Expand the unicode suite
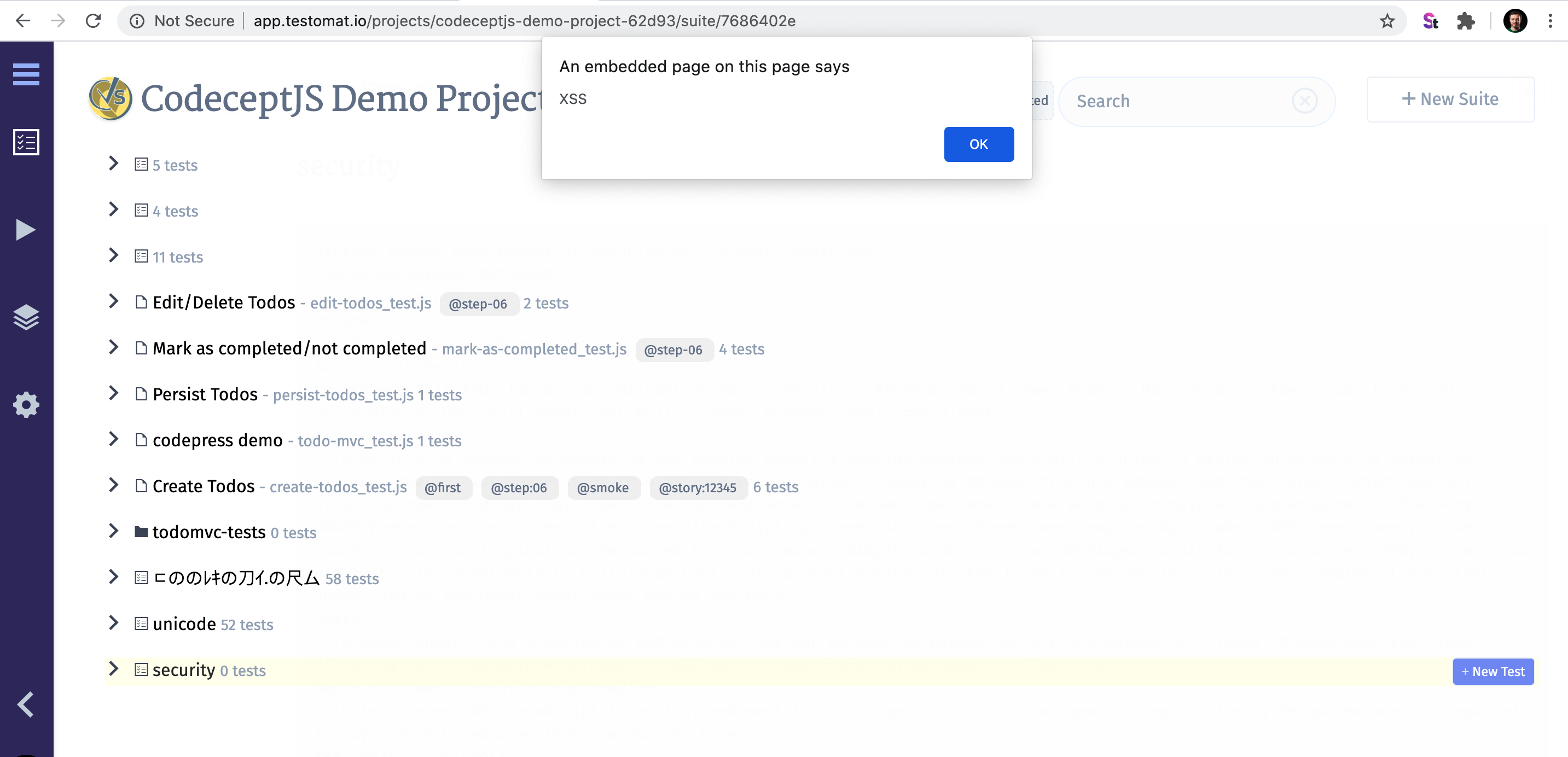Screen dimensions: 1568x757 [113, 622]
